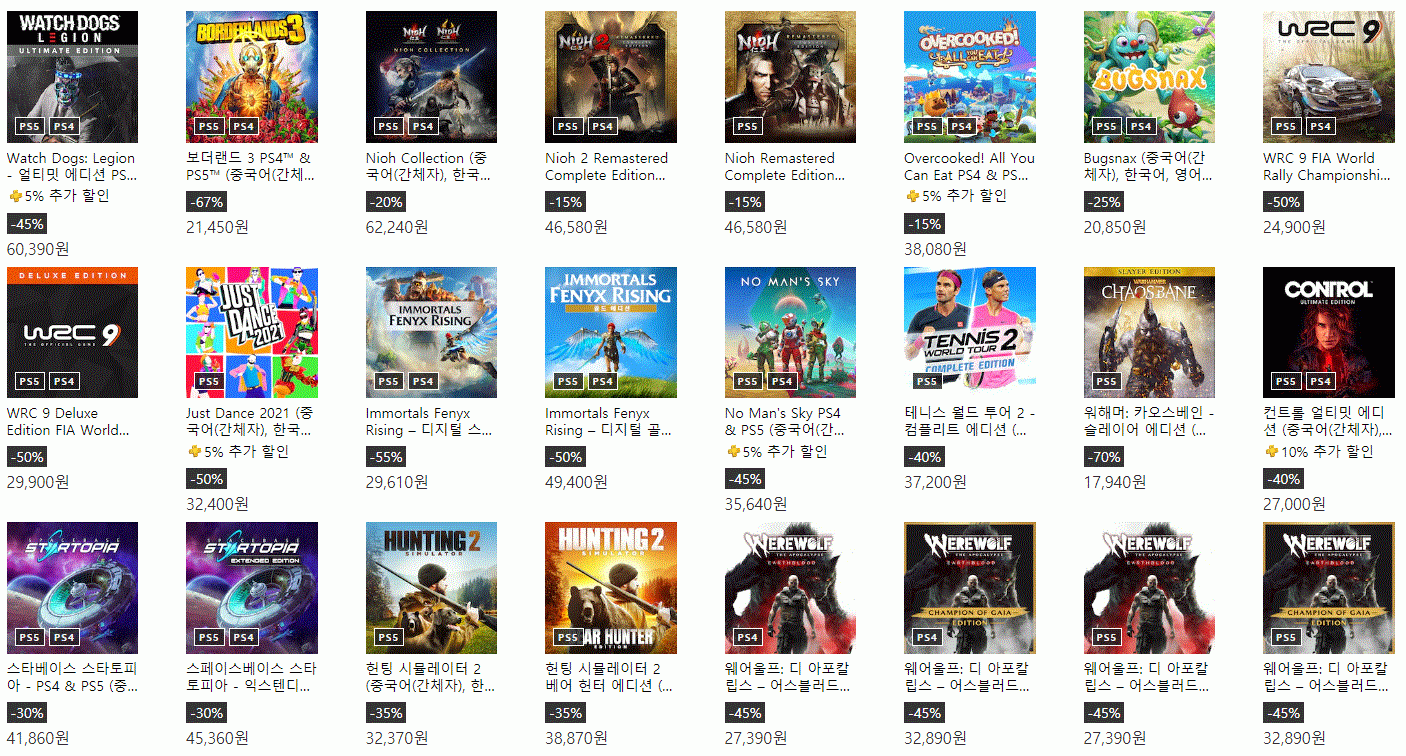
Task: Open the WRC 9 Deluxe Edition FIA World title
Action: point(68,421)
